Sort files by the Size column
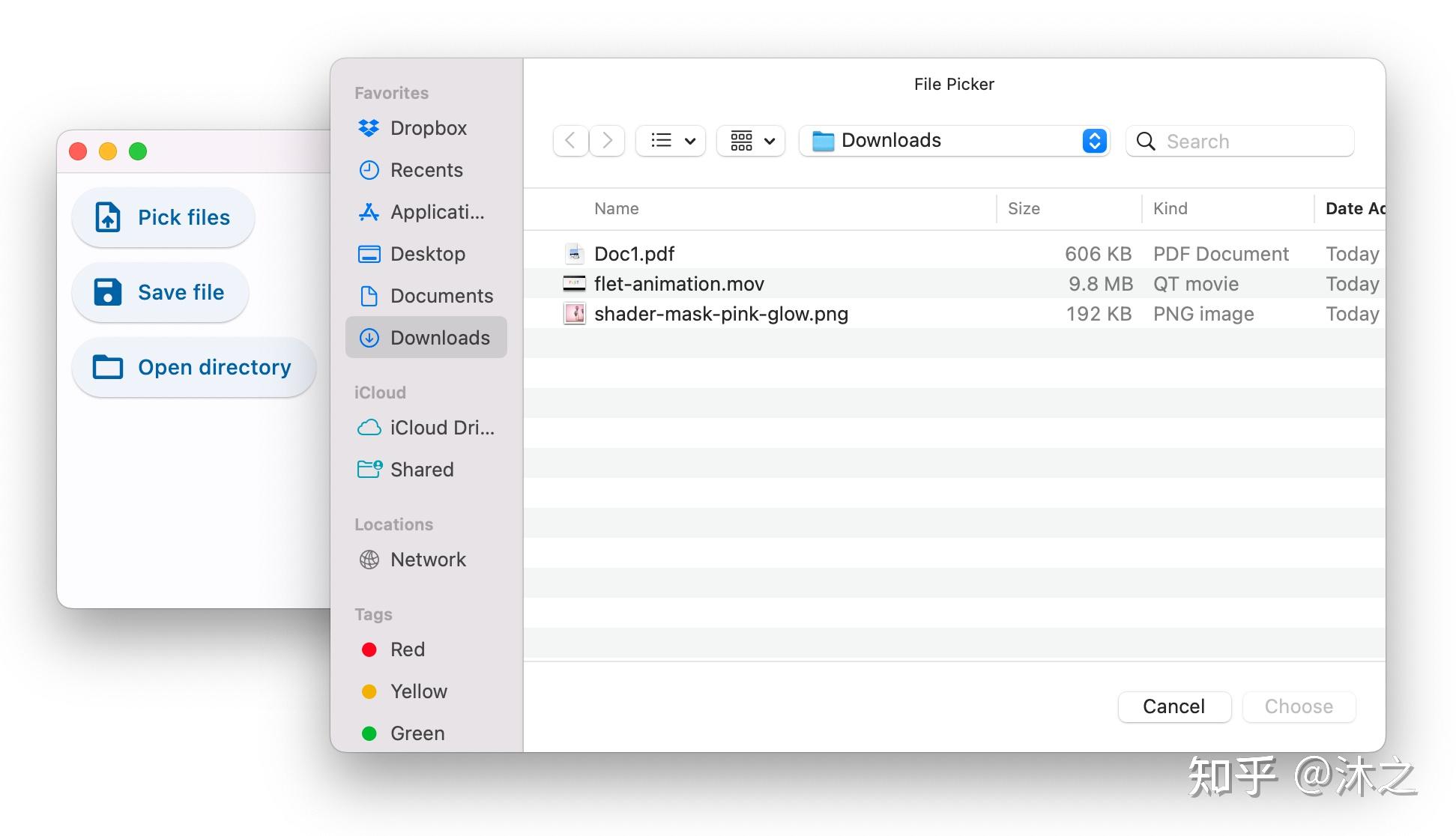Screen dimensions: 1456x836 point(1024,208)
